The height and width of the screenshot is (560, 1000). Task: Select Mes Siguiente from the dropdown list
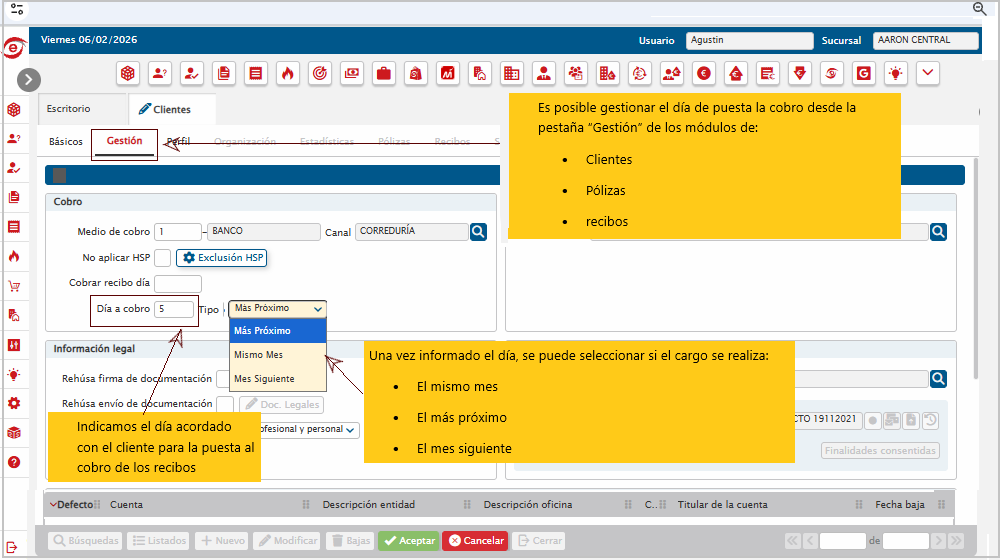(264, 379)
